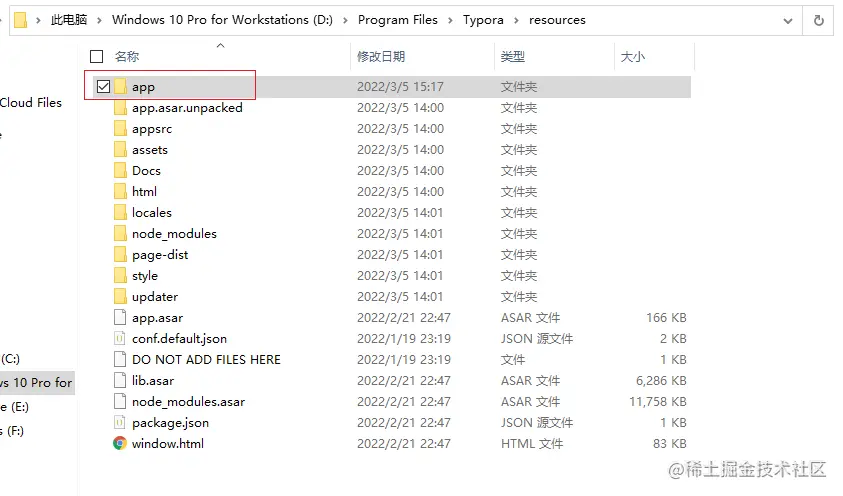Select the style folder name
The image size is (843, 496).
click(145, 276)
